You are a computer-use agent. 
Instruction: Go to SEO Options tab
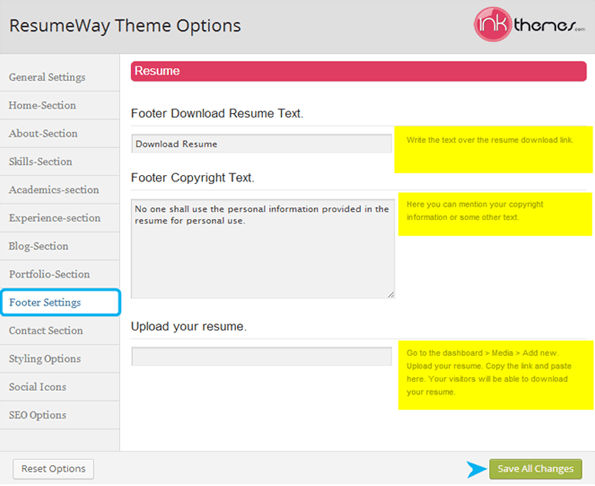click(60, 415)
